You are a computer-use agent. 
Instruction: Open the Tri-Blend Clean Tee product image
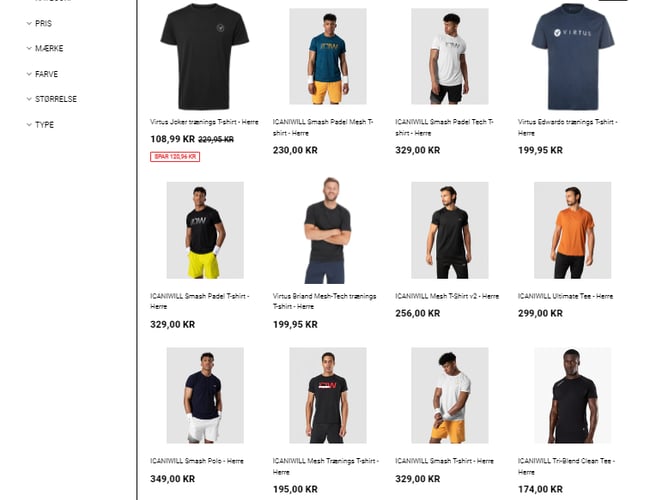point(572,396)
